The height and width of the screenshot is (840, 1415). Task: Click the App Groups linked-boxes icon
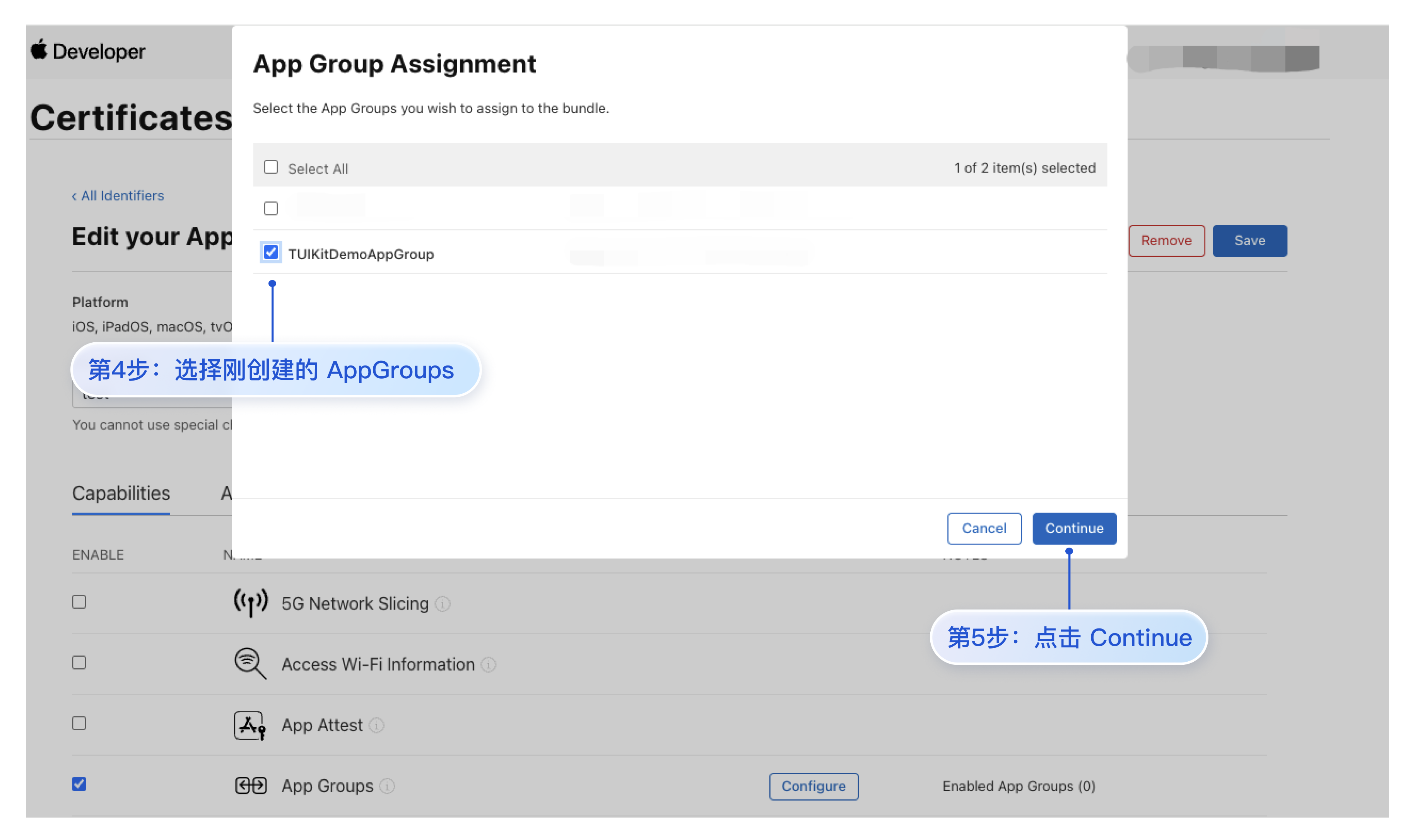(x=251, y=785)
